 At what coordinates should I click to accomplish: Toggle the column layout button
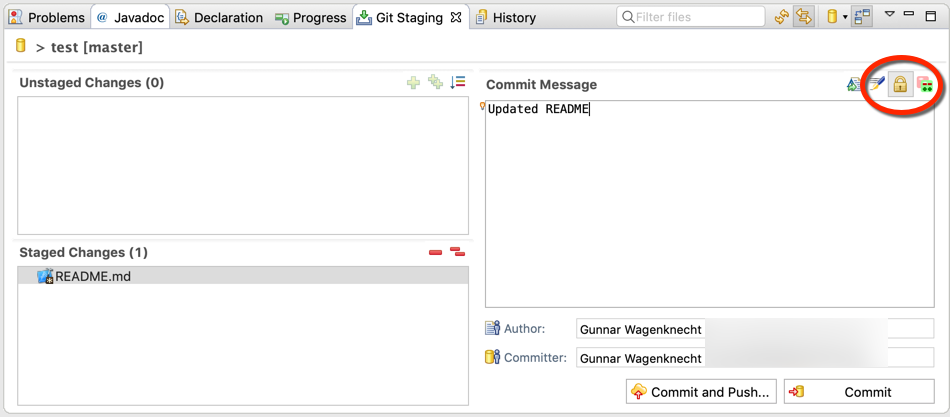point(862,17)
